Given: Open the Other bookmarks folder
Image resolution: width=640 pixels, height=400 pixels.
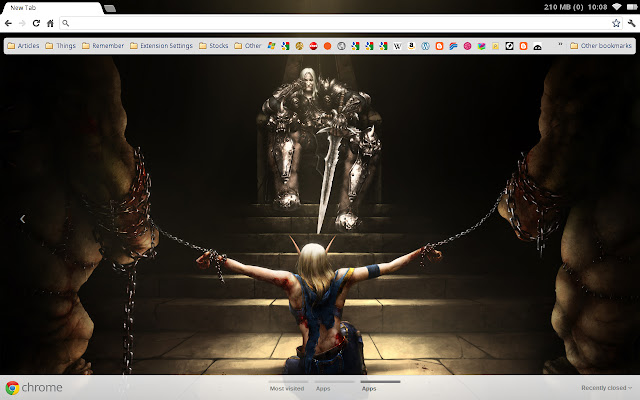Looking at the screenshot, I should 601,46.
